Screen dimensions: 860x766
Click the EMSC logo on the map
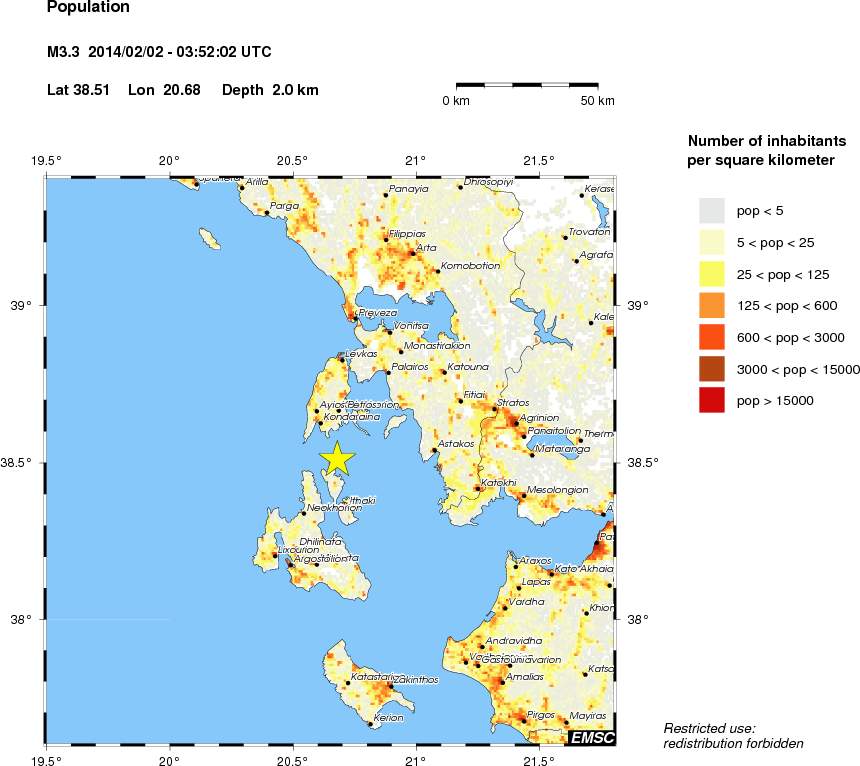point(591,738)
